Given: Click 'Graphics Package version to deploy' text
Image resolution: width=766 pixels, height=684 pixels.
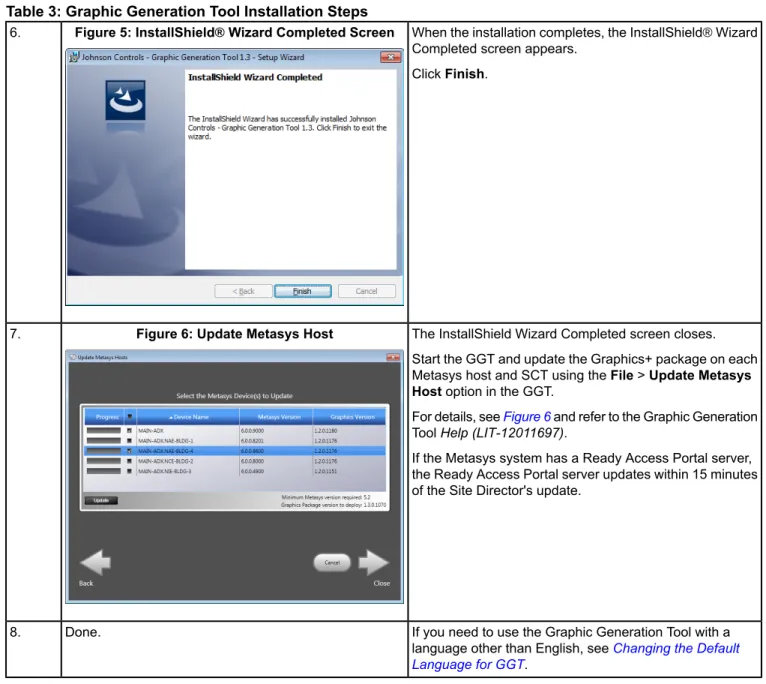Looking at the screenshot, I should click(322, 505).
